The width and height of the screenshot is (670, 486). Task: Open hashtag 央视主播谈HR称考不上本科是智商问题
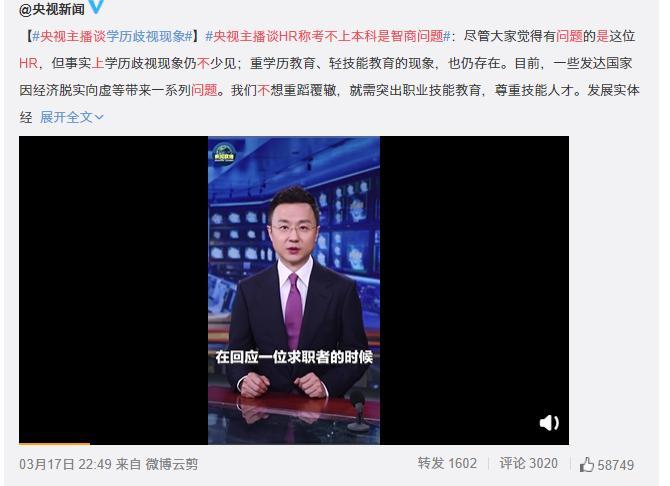(328, 36)
